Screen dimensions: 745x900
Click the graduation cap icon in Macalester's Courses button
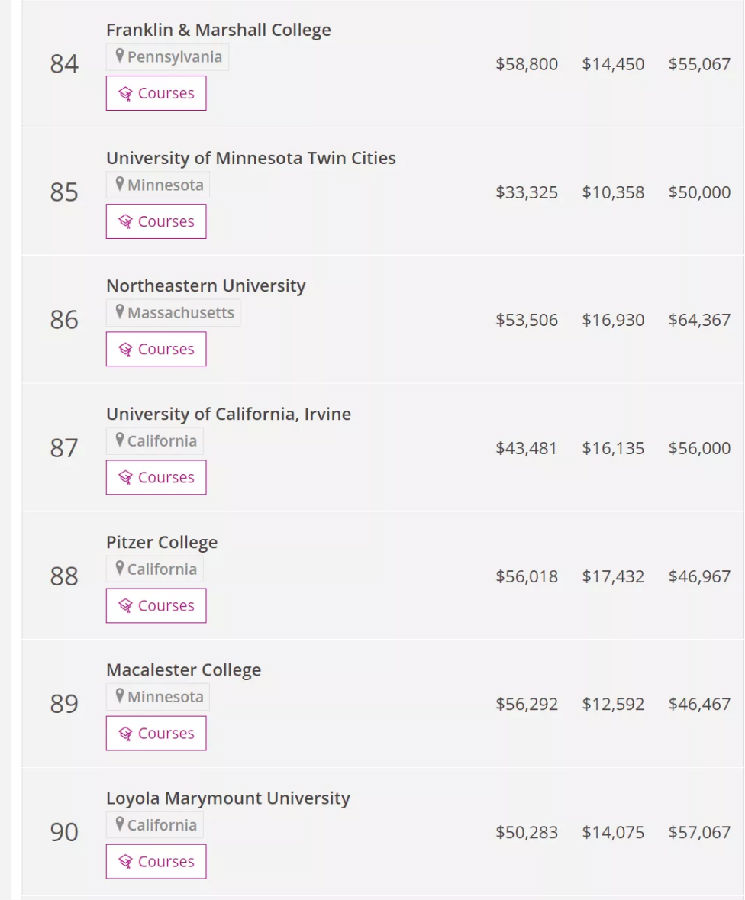pos(125,734)
